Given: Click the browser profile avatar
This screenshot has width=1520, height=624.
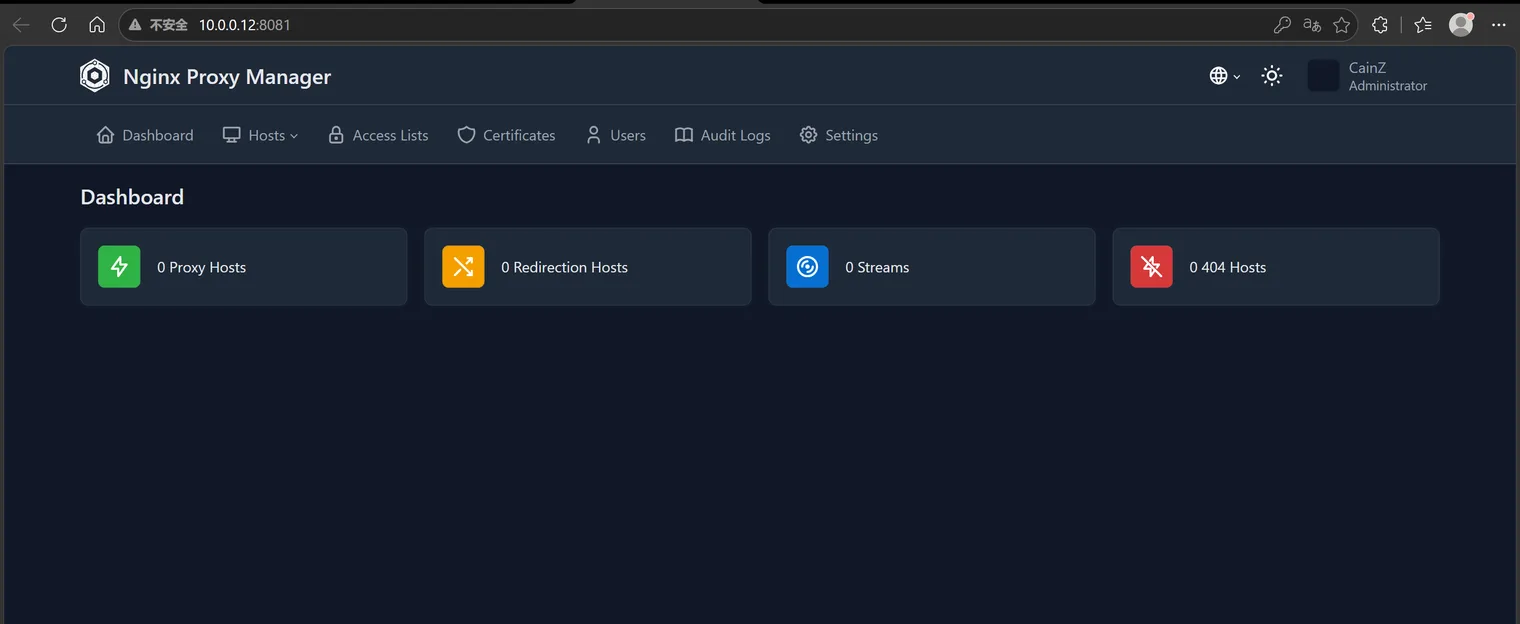Looking at the screenshot, I should click(1462, 25).
